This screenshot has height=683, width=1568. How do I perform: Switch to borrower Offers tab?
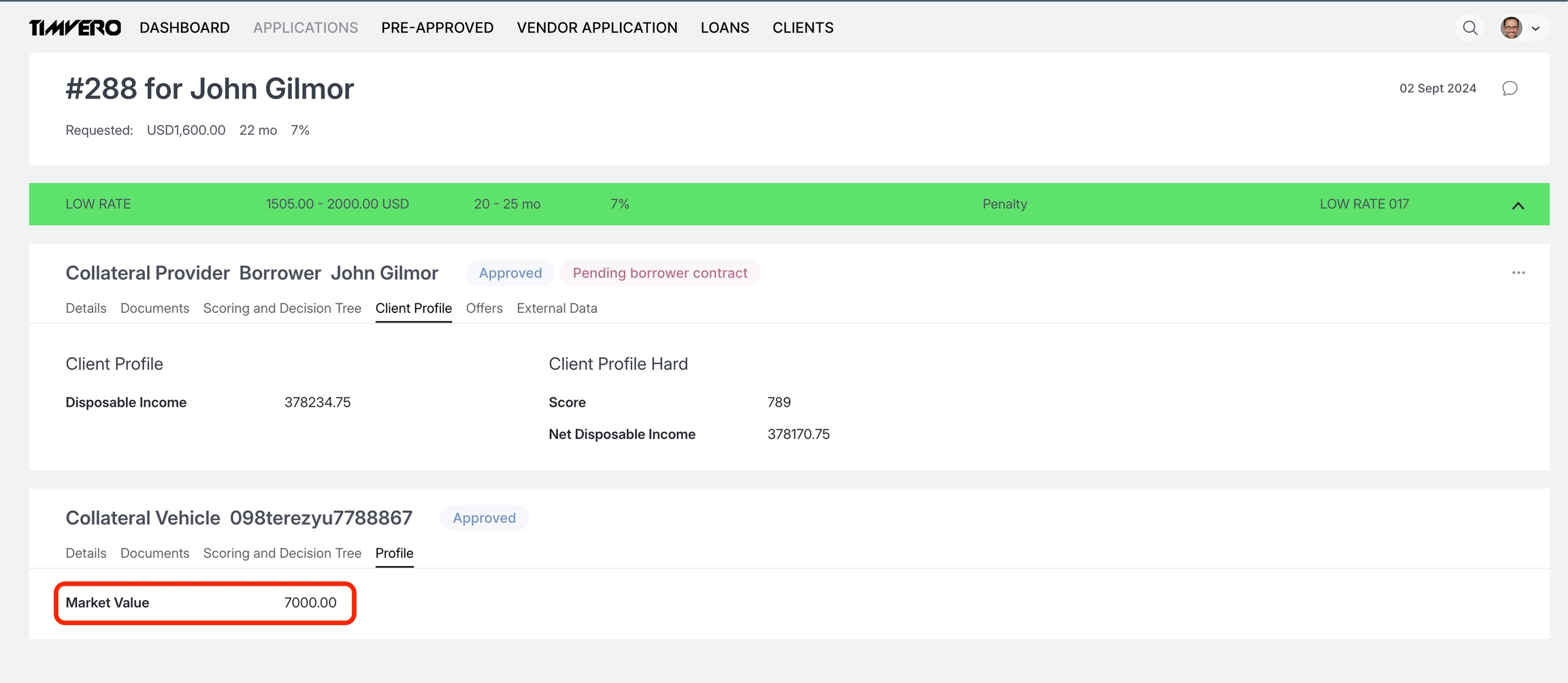[x=484, y=308]
